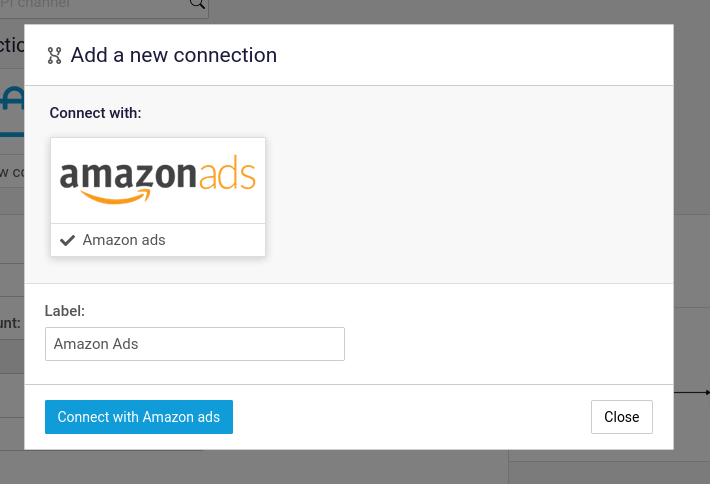Click the partial unt: label behind dialog
The image size is (710, 484).
tap(10, 323)
